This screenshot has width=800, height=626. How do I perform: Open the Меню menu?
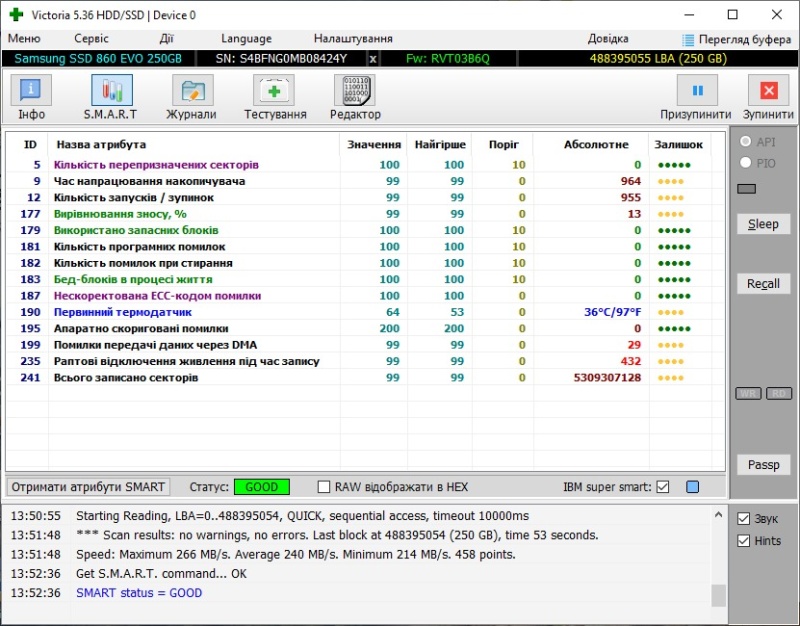point(24,39)
